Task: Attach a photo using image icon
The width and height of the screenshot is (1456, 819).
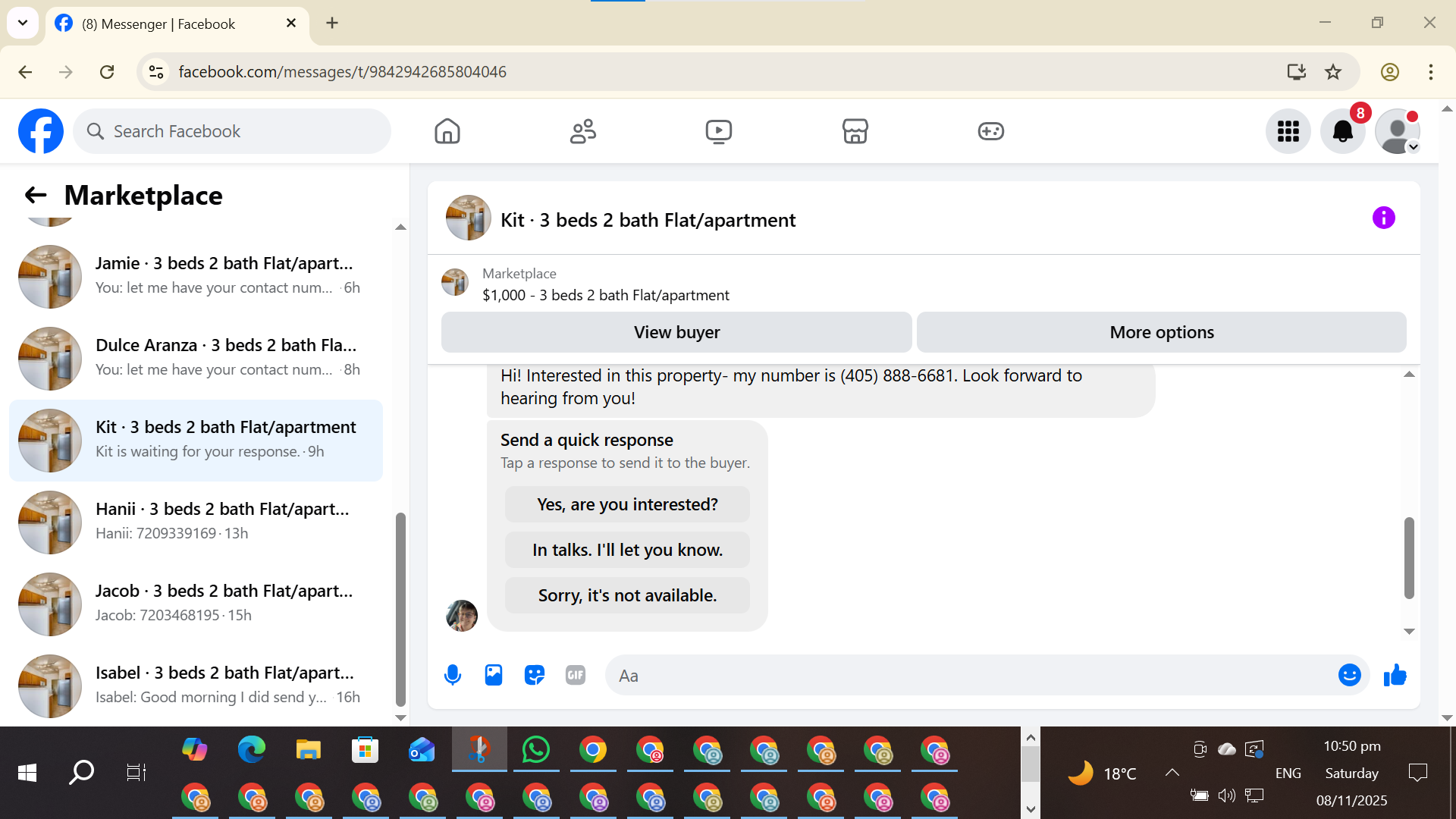Action: tap(494, 675)
